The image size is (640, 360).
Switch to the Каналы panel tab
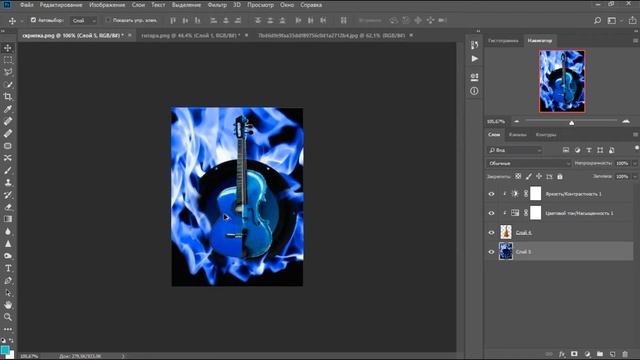(518, 134)
